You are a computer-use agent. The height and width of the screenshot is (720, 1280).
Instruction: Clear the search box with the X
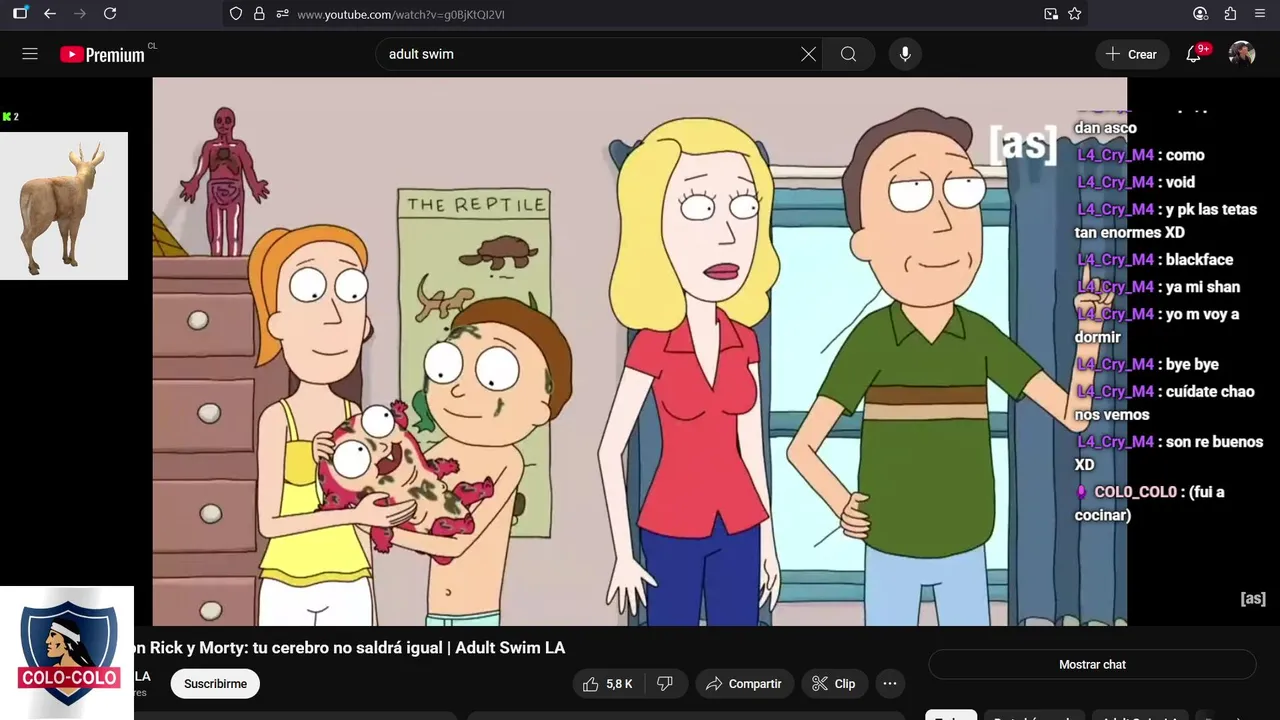[808, 54]
